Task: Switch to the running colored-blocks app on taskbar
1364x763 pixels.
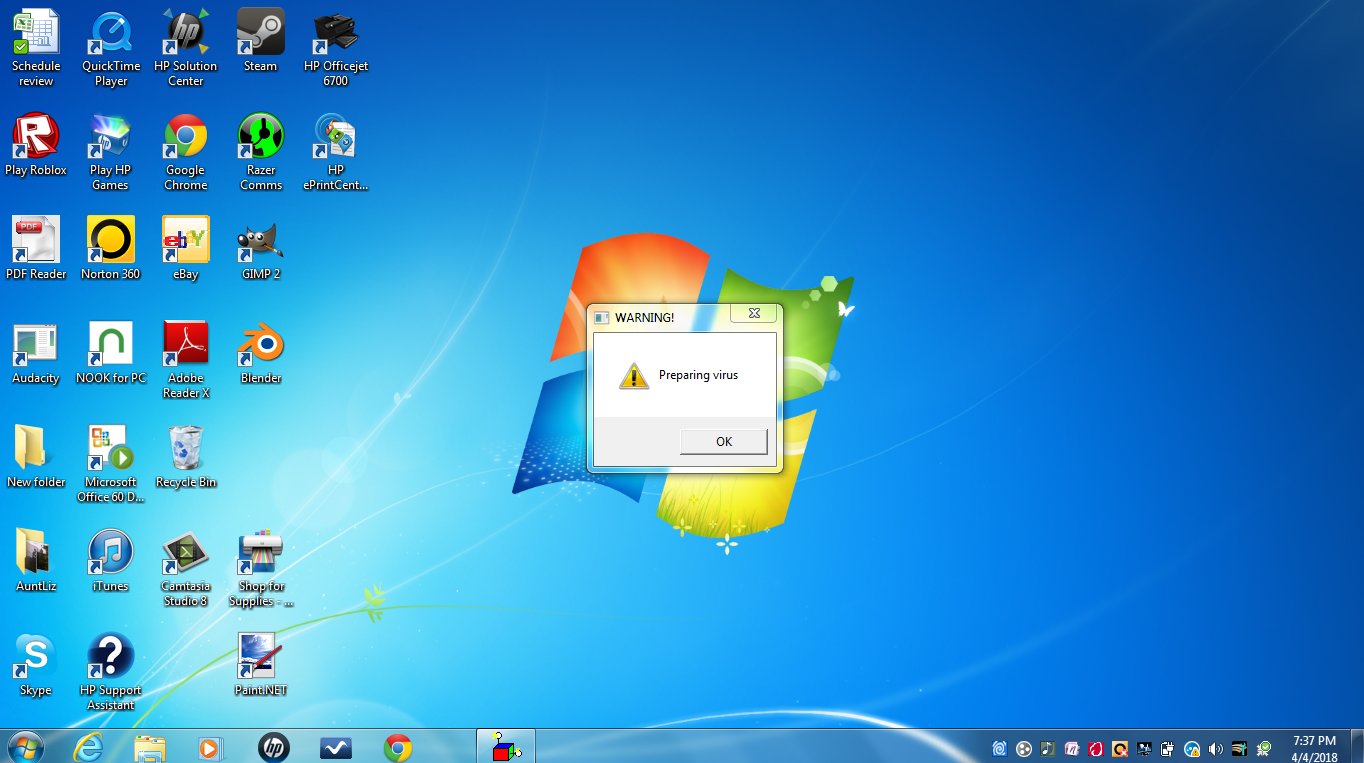Action: (x=506, y=747)
